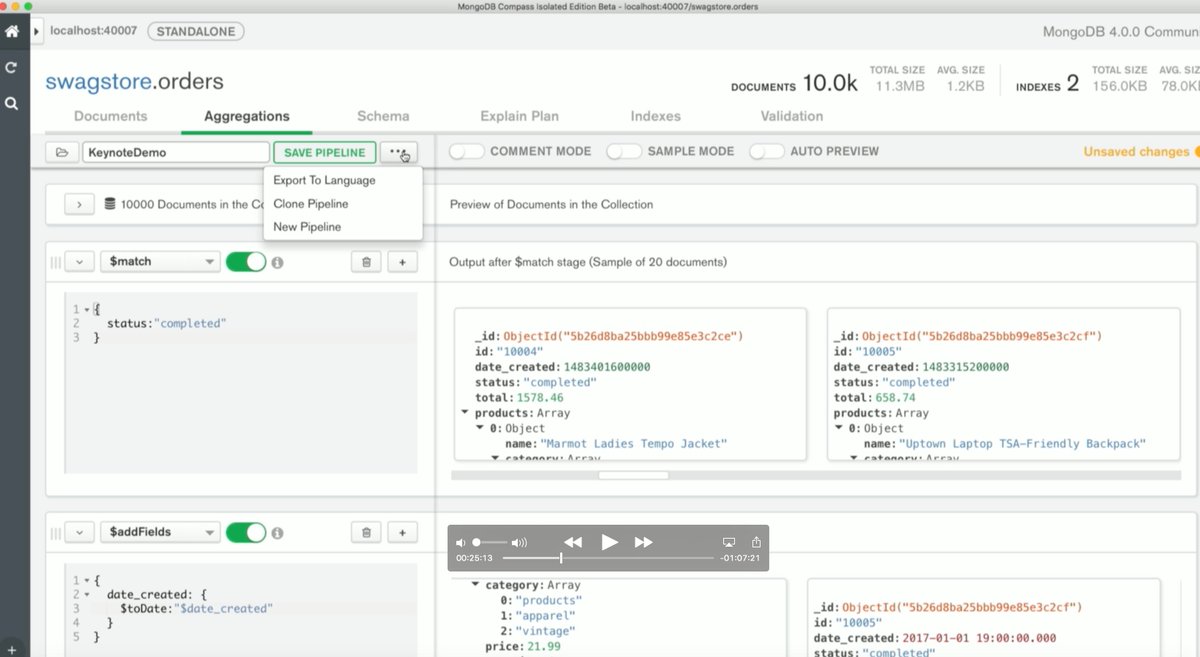Click the AirPlay icon in player
Viewport: 1200px width, 657px height.
pyautogui.click(x=729, y=542)
